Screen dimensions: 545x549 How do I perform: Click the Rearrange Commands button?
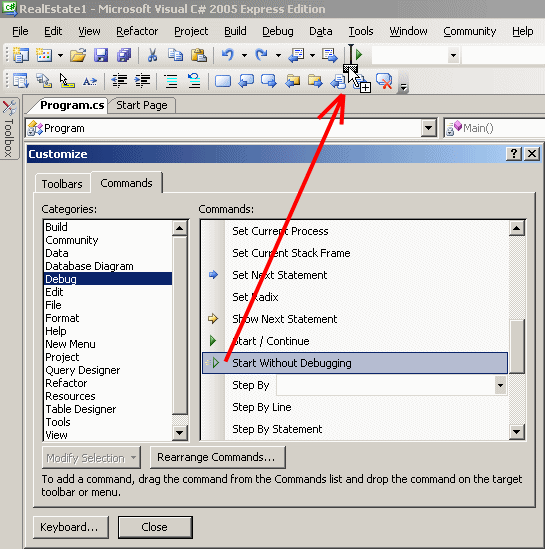pos(217,457)
